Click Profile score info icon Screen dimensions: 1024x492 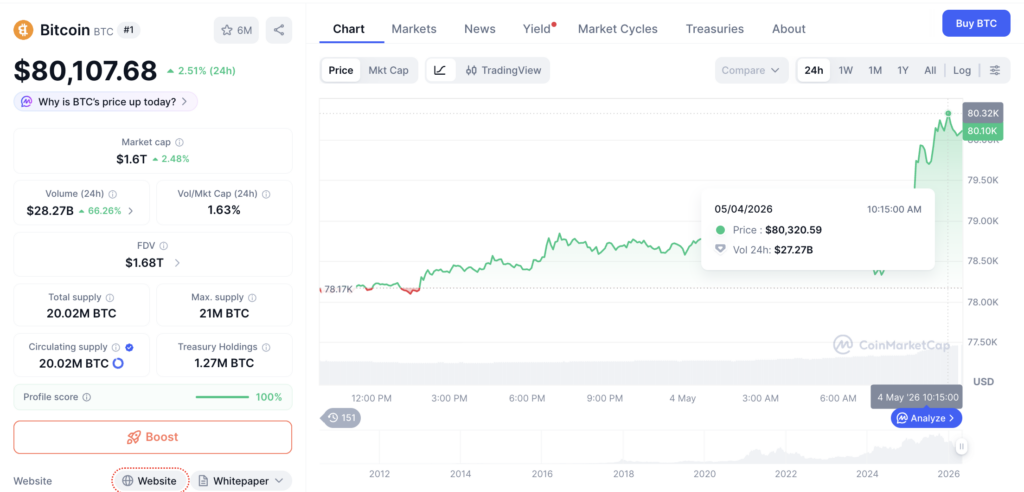(87, 397)
